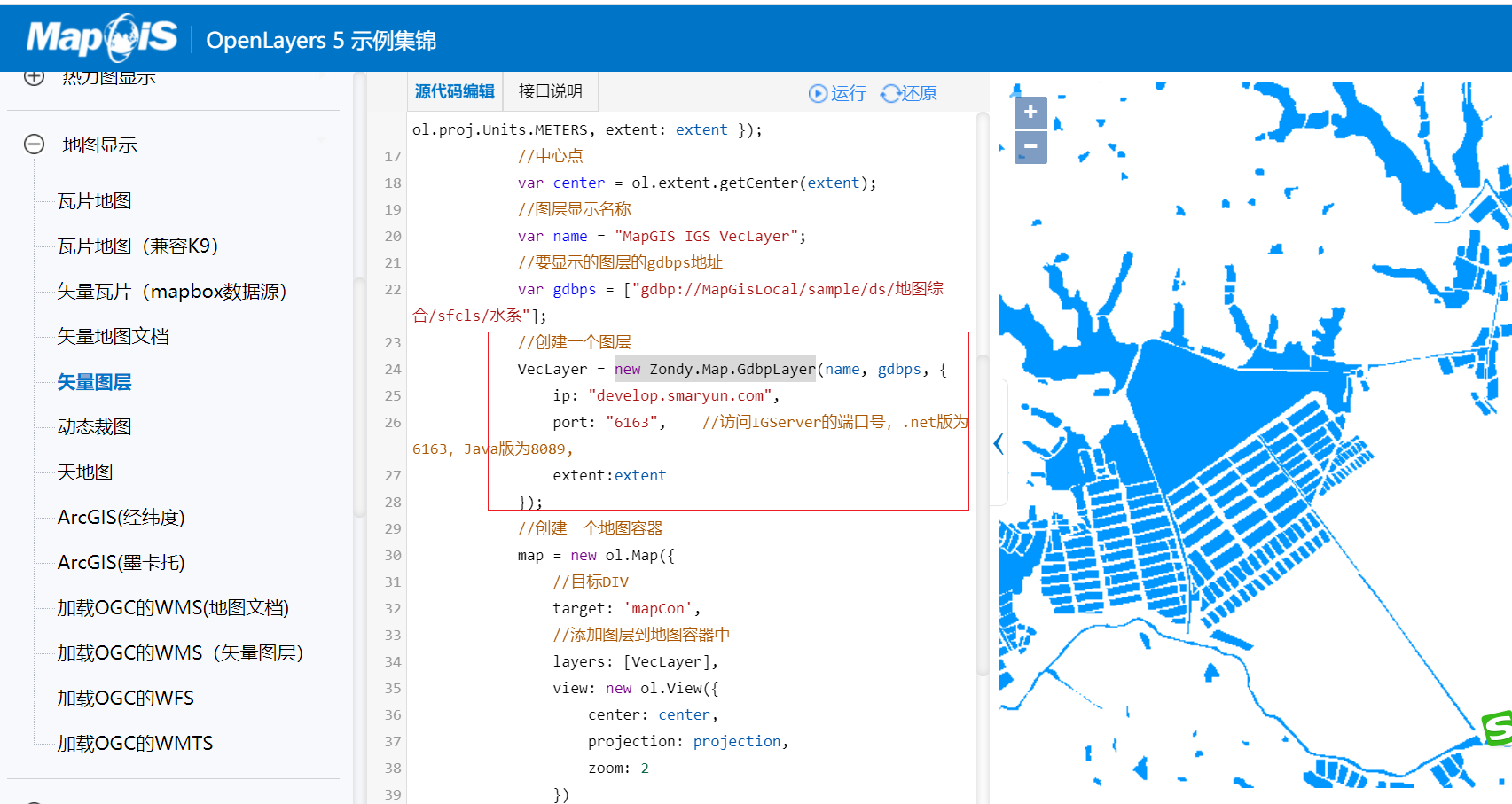Open the 瓦片地图（兼容K9） example
This screenshot has height=804, width=1512.
point(138,246)
